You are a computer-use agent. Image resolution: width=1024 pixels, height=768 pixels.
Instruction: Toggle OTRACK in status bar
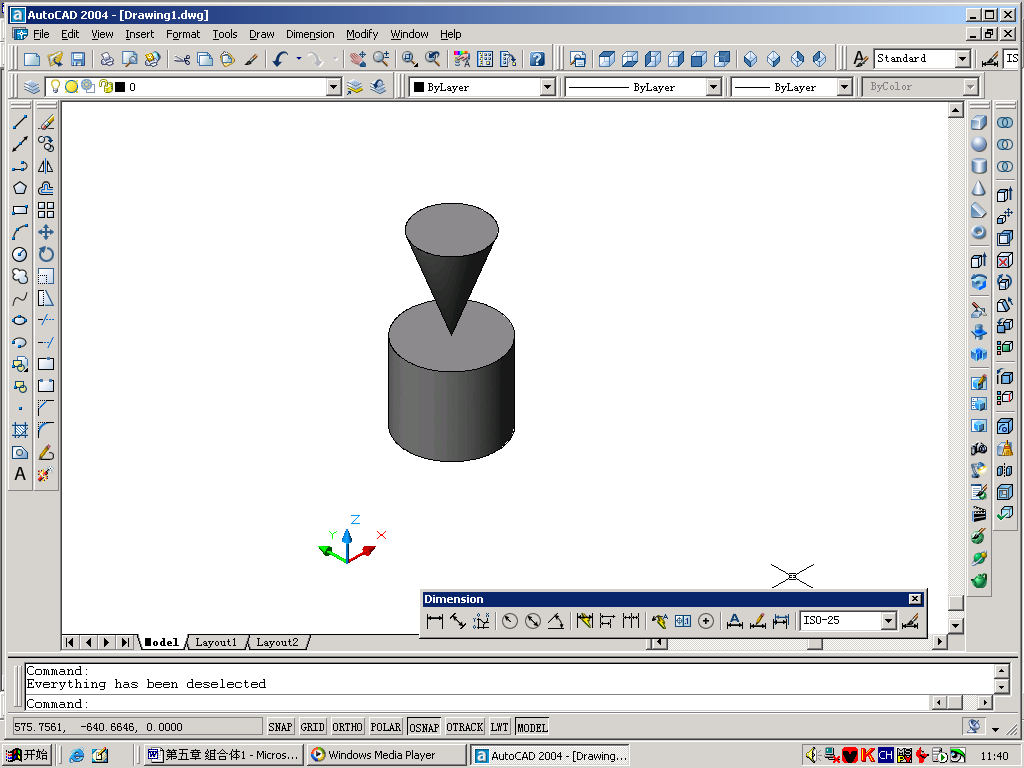click(464, 727)
